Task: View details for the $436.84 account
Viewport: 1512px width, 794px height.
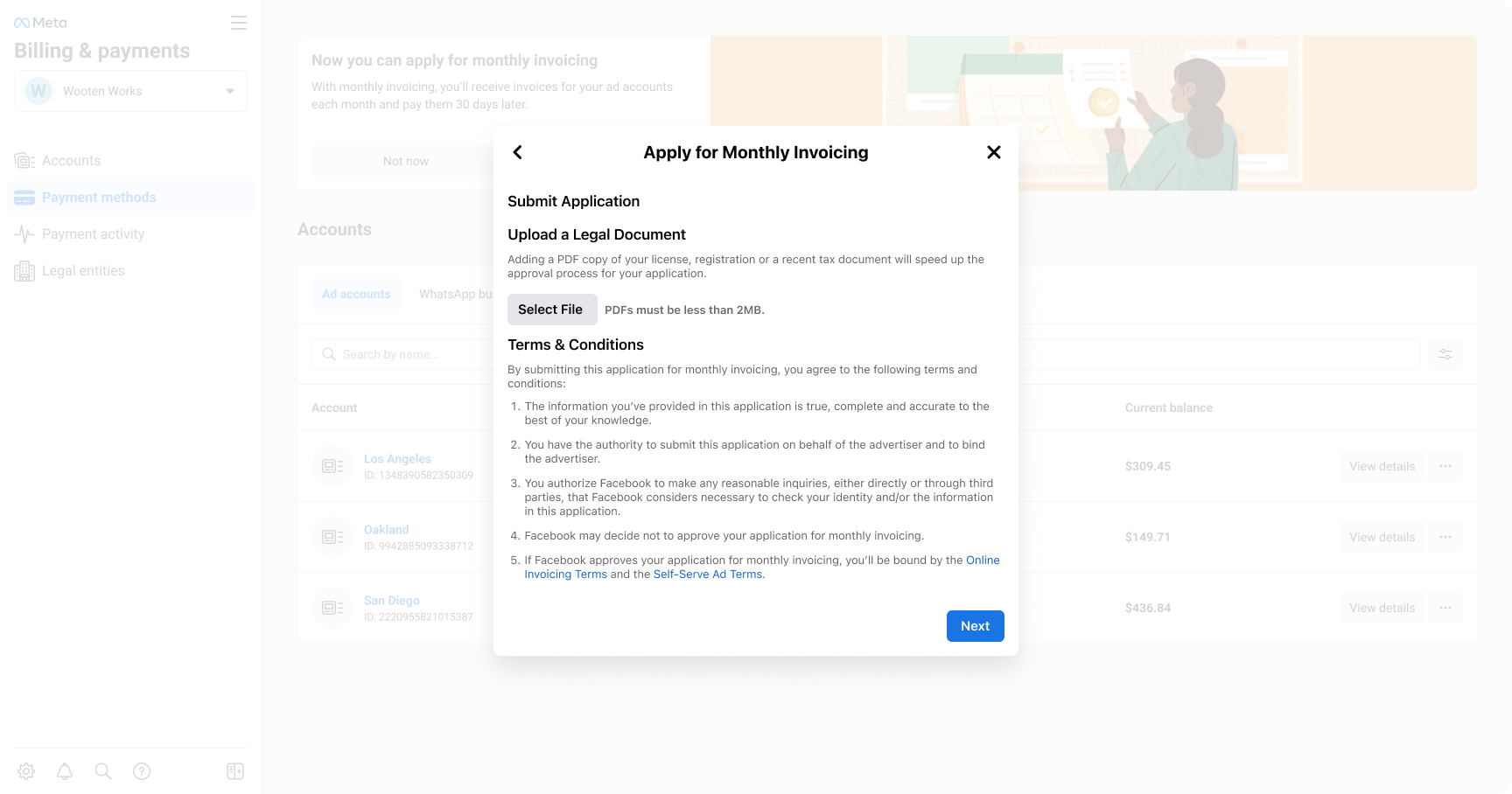Action: click(1382, 608)
